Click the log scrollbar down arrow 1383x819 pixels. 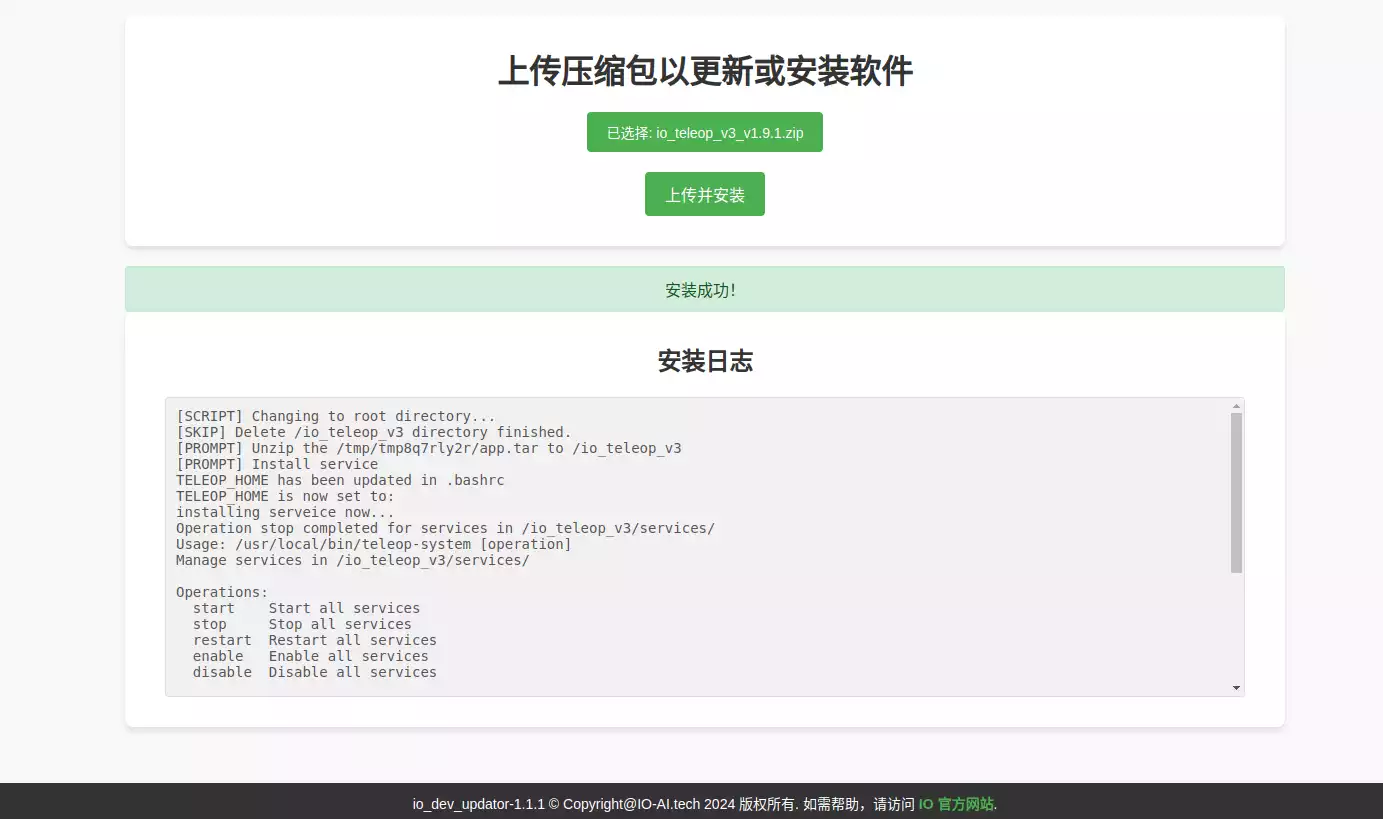[1236, 688]
